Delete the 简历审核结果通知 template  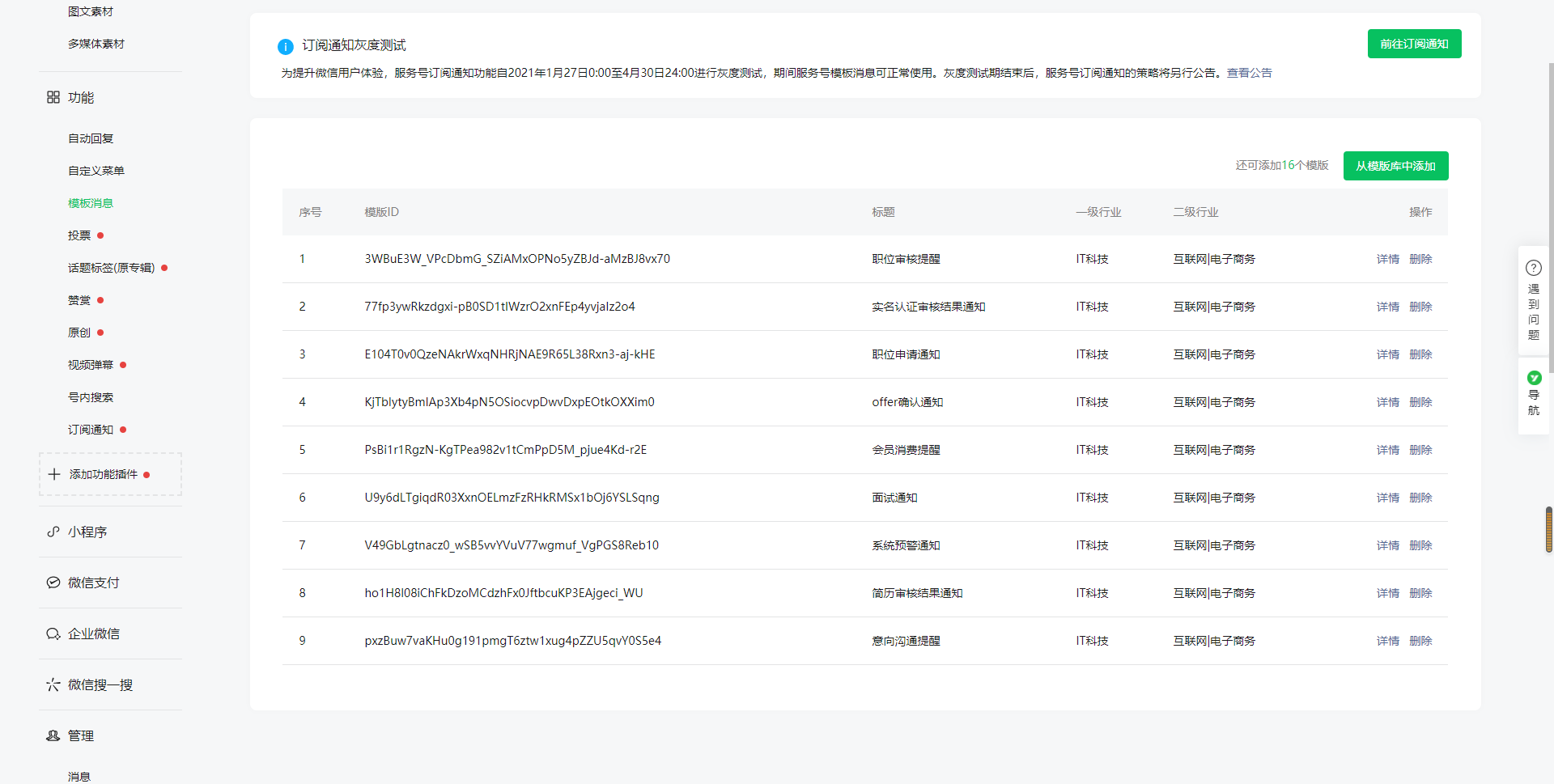pyautogui.click(x=1420, y=593)
